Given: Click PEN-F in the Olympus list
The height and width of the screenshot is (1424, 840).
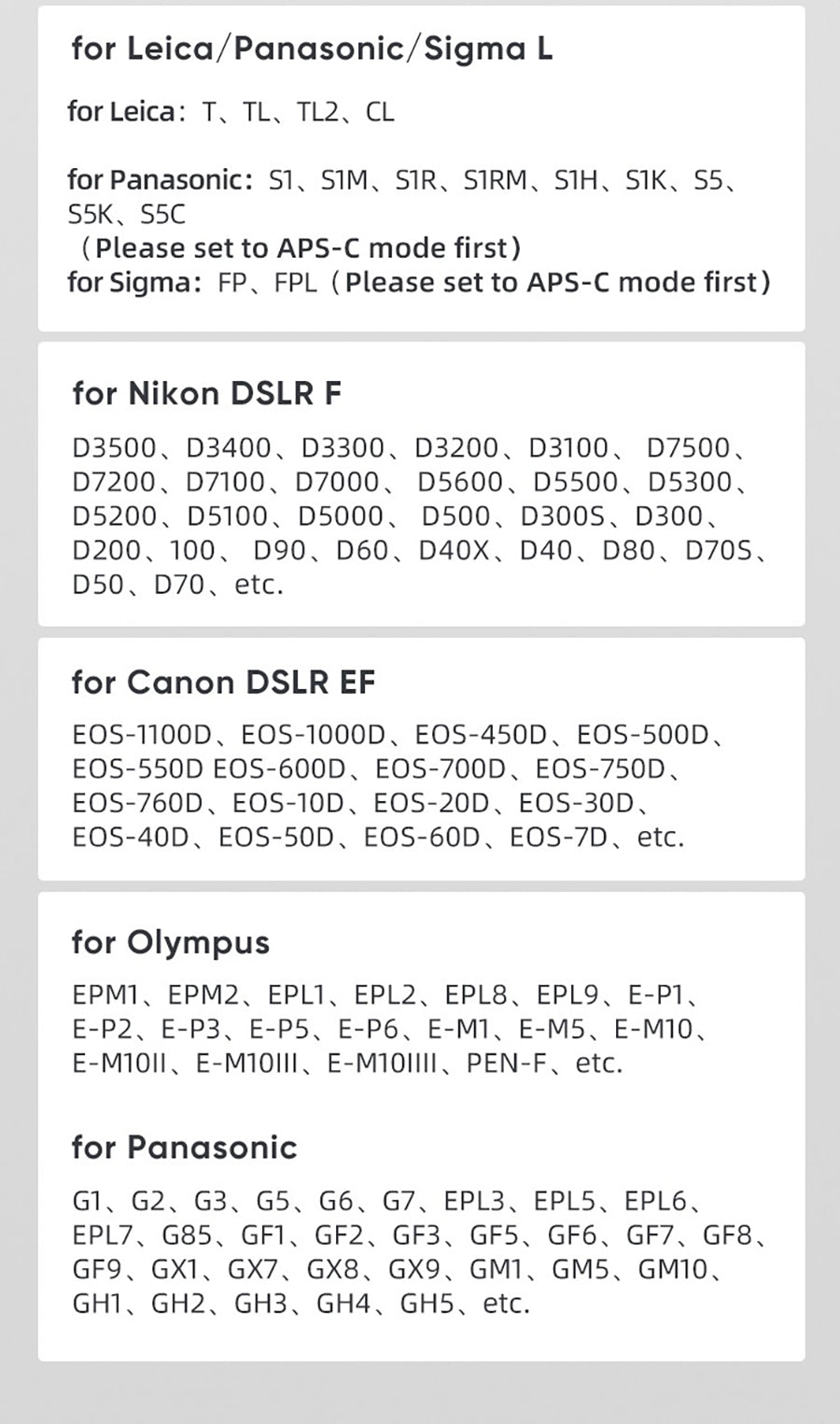Looking at the screenshot, I should (506, 1063).
